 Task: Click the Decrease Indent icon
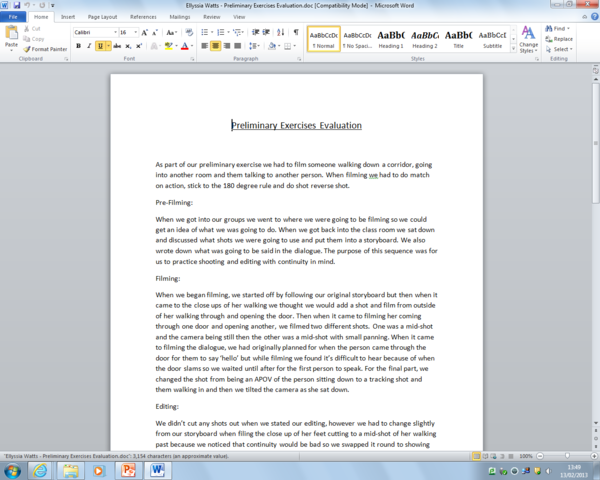(x=256, y=32)
